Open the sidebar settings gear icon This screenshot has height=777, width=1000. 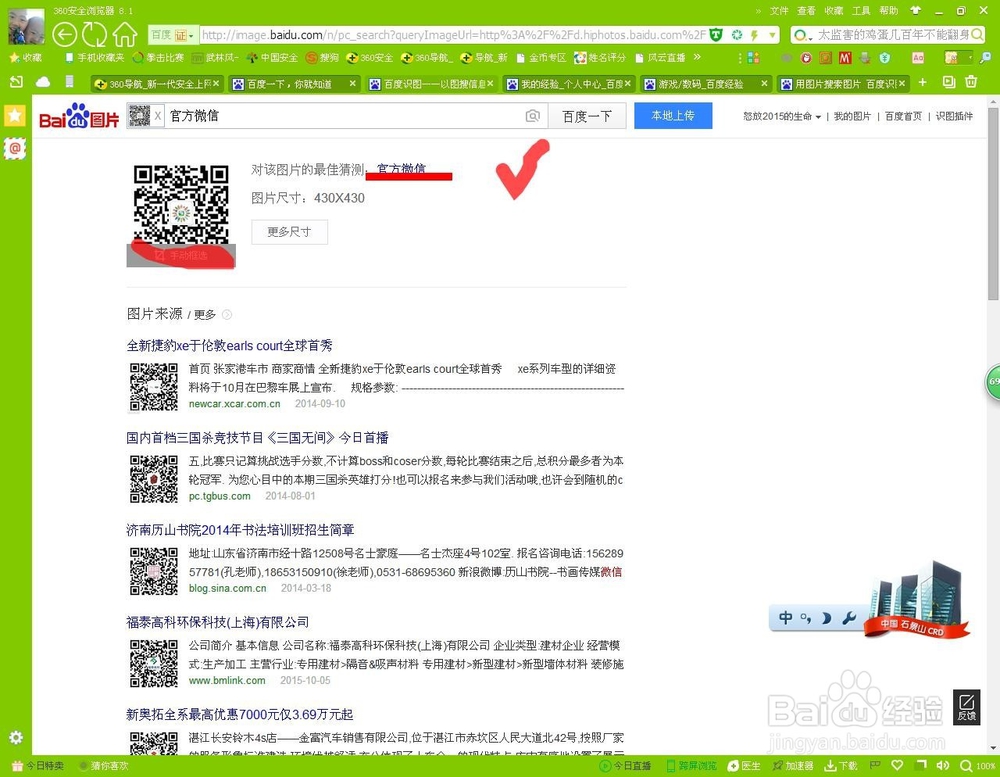click(16, 737)
